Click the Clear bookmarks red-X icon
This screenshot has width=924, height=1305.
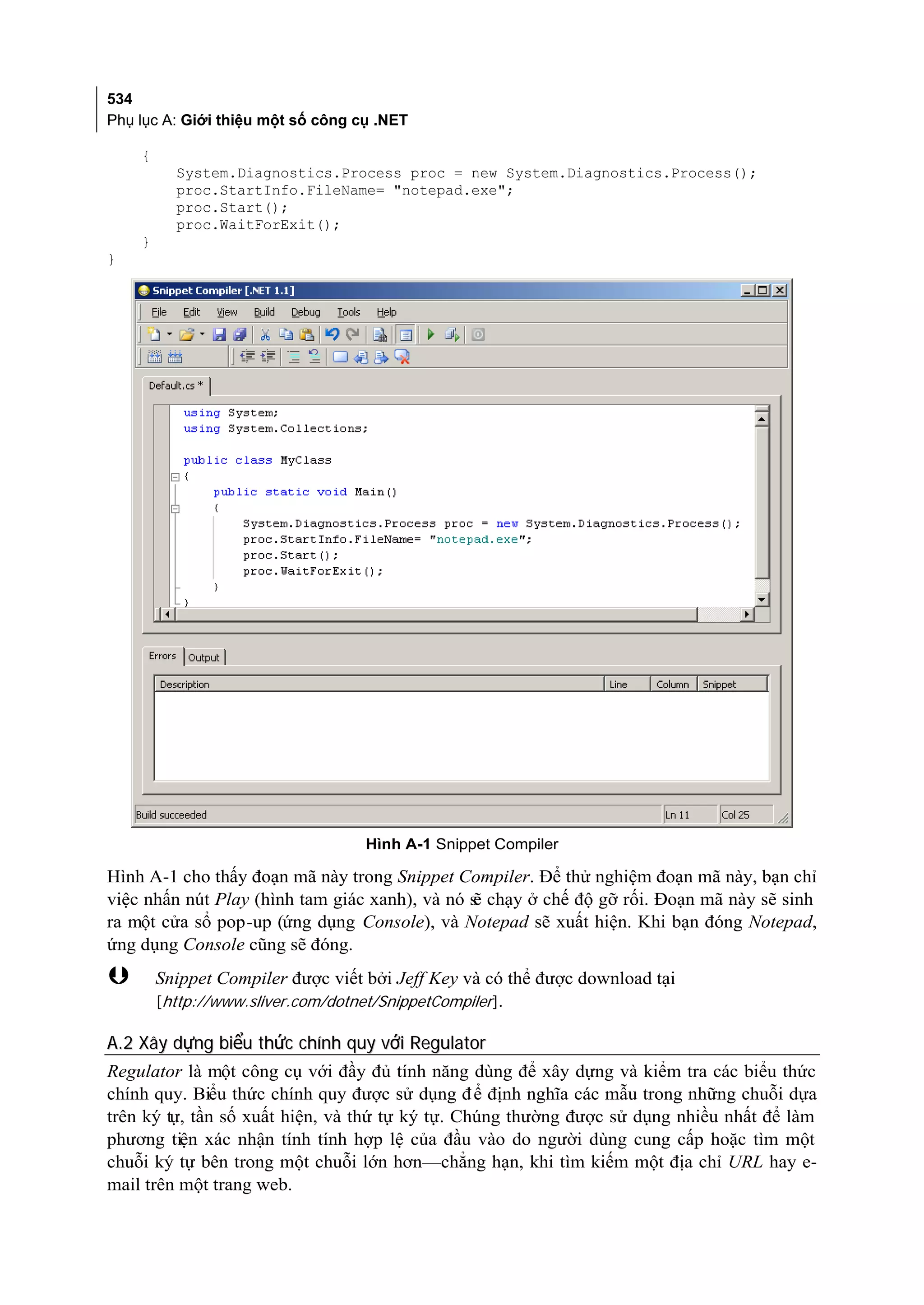[402, 357]
